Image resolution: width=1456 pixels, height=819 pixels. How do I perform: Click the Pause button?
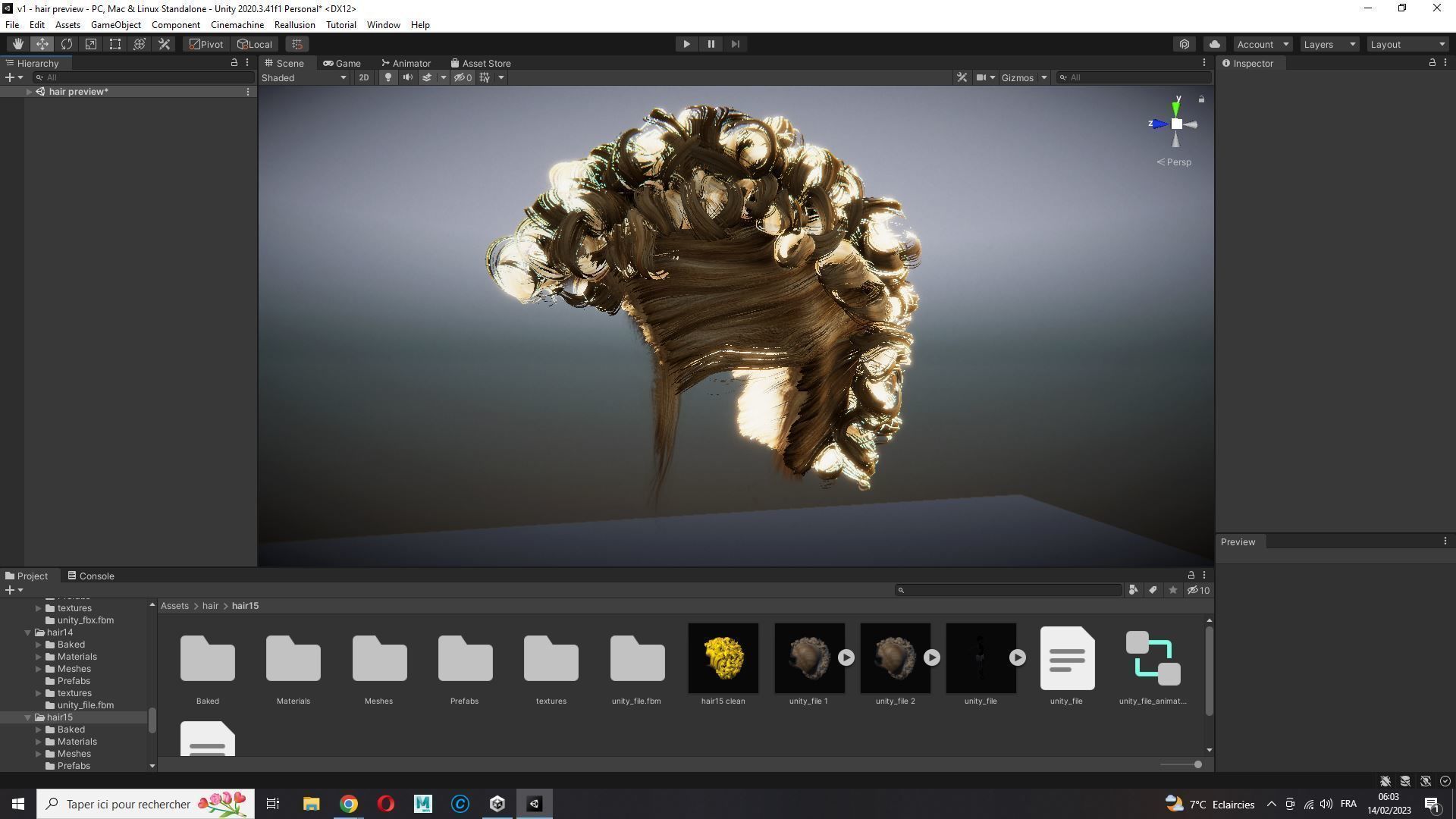(711, 44)
